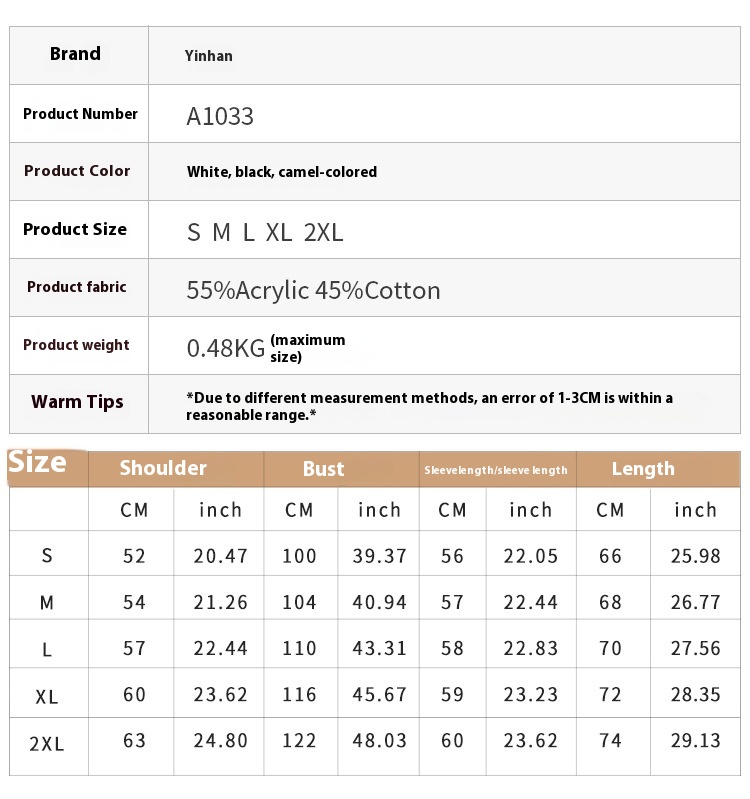Click shoulder value 54 in M row
750x799 pixels.
(x=134, y=602)
